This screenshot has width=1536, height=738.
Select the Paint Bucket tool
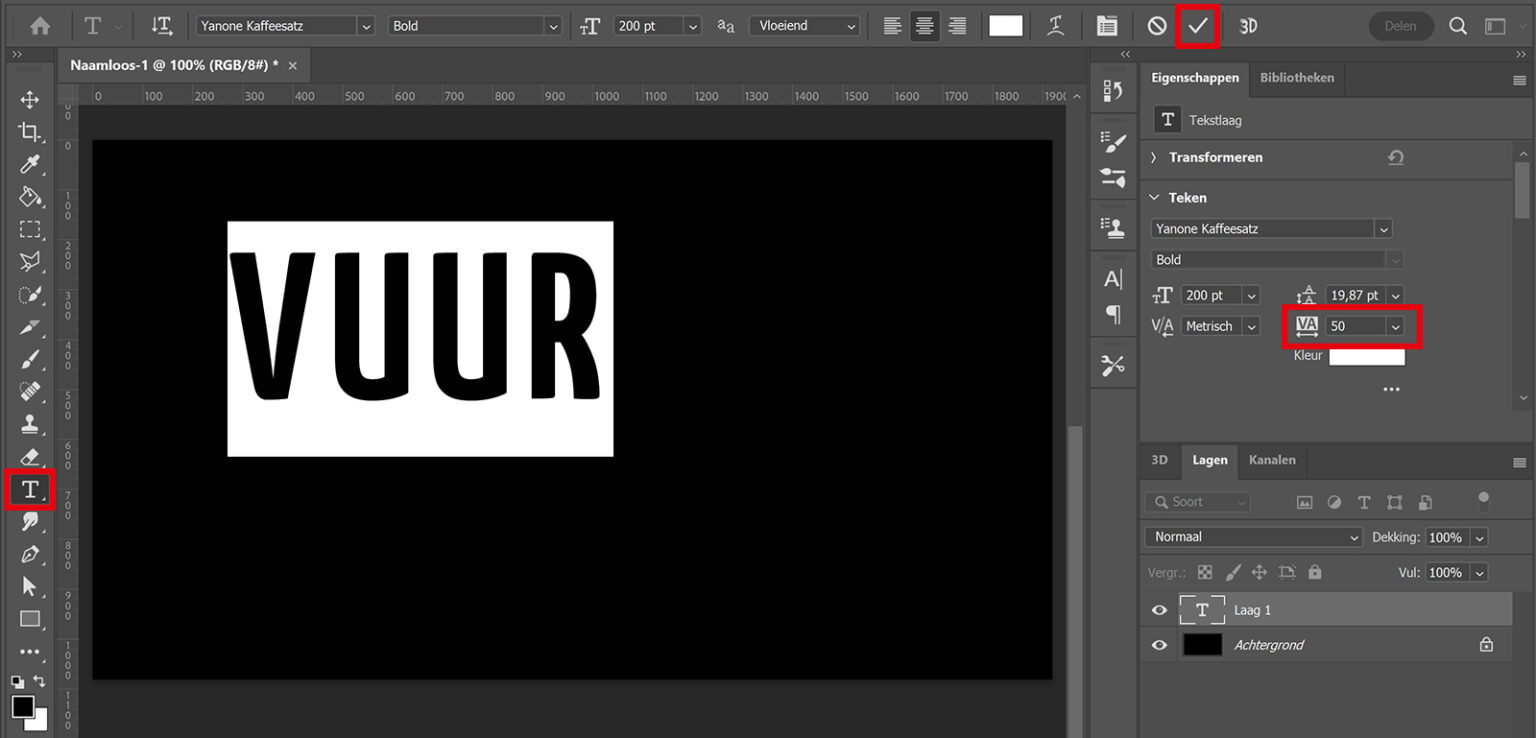click(x=30, y=197)
